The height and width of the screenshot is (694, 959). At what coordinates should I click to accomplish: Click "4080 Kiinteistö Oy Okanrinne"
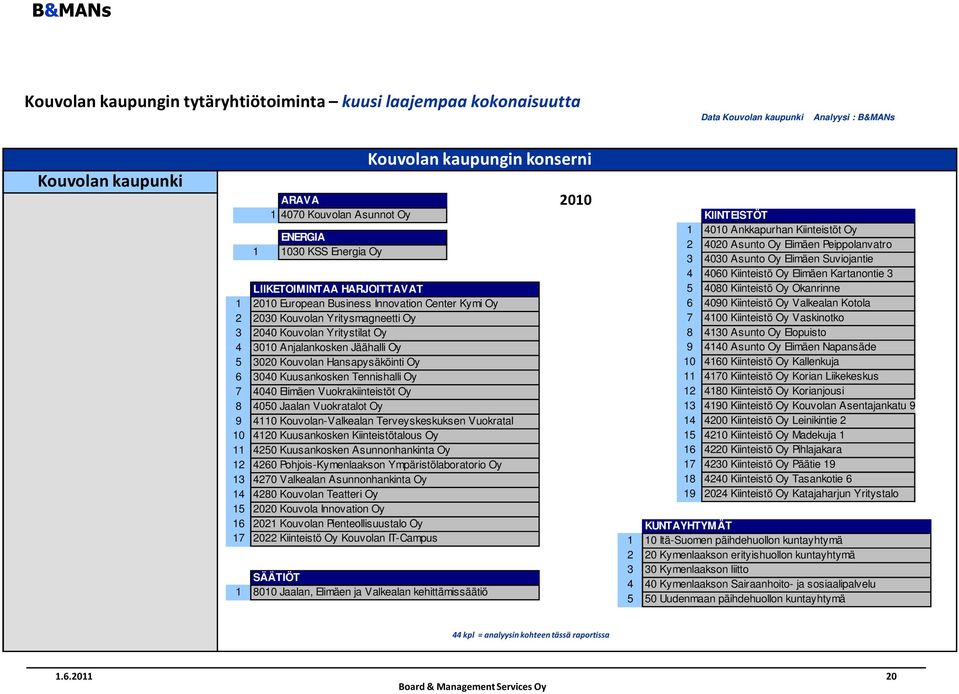coord(809,289)
